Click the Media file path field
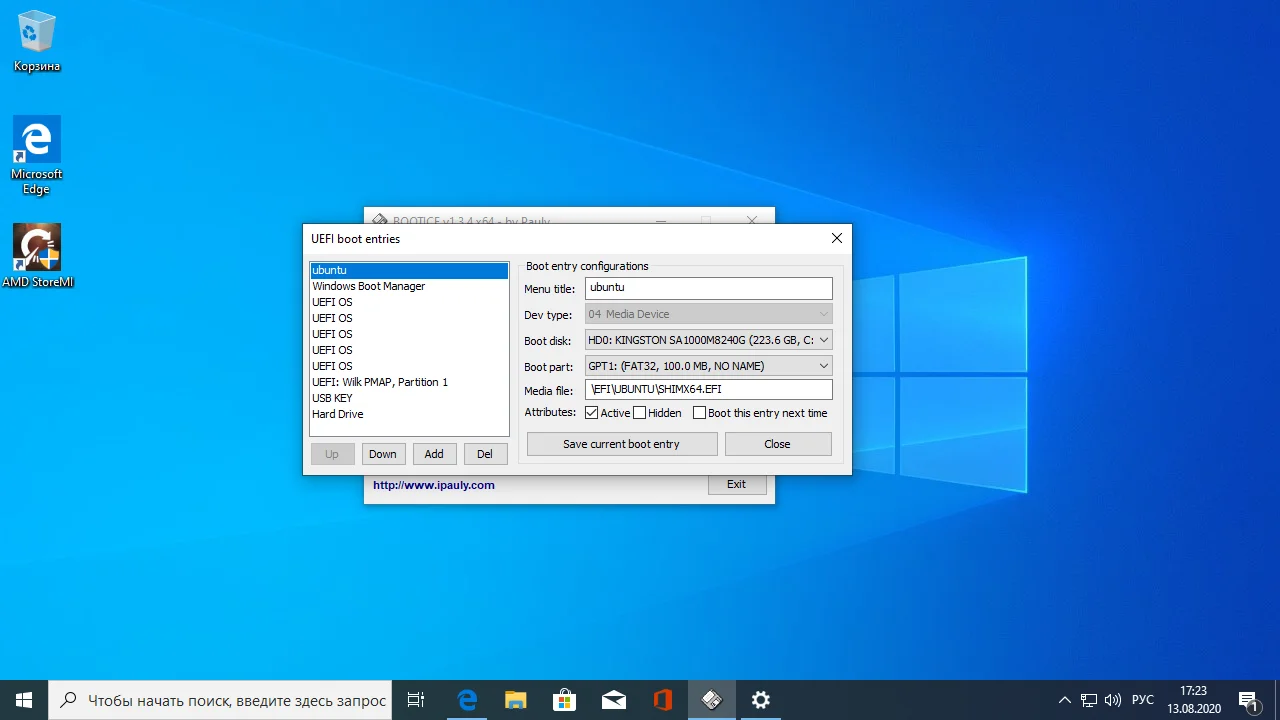 (708, 390)
